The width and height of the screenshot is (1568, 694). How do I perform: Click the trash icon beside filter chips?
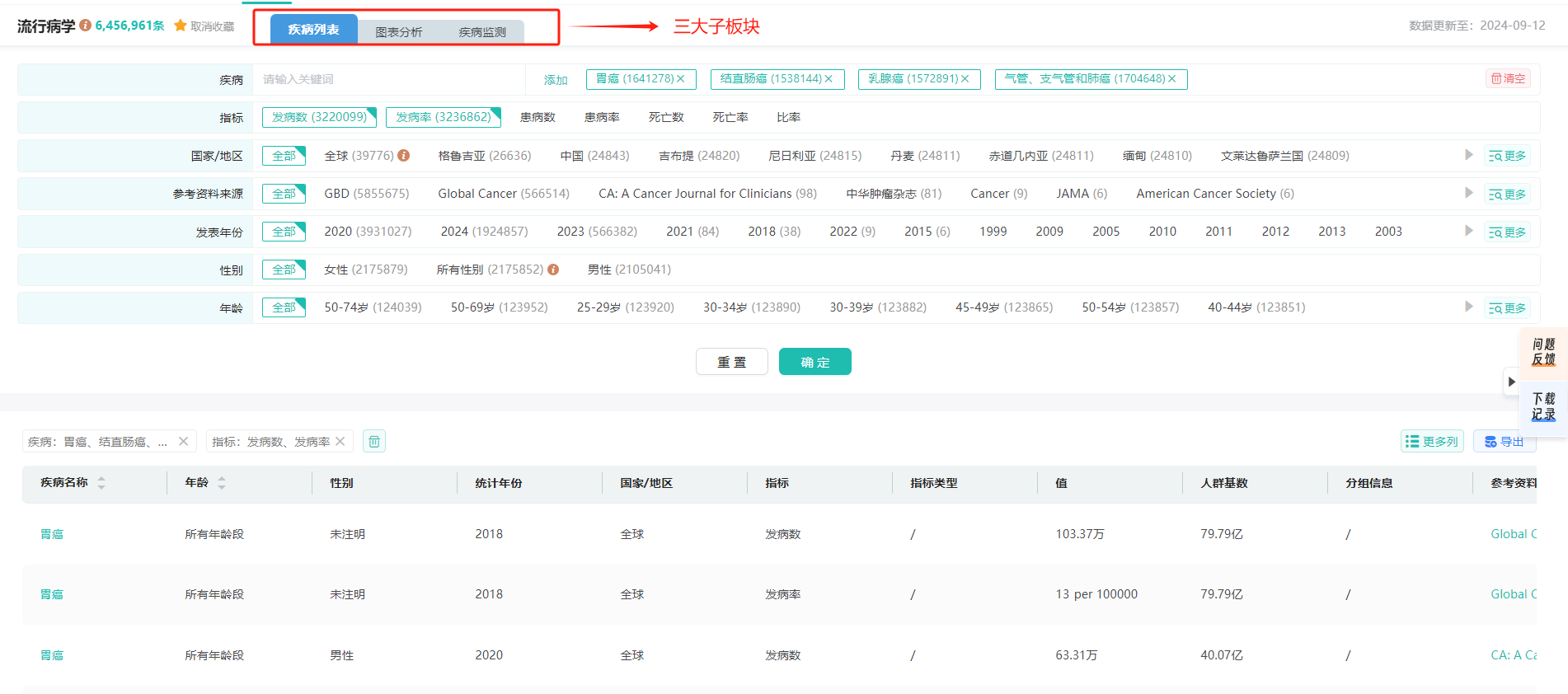point(374,442)
